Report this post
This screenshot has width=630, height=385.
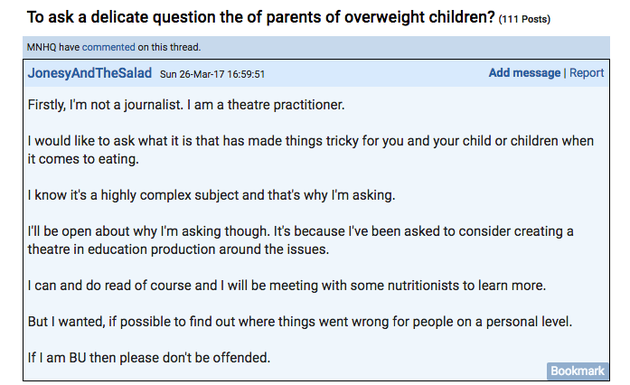(x=586, y=73)
